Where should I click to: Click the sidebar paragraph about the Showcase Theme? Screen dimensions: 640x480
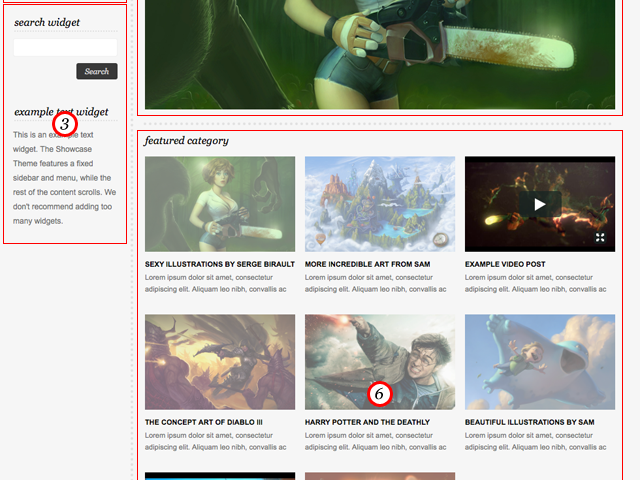pyautogui.click(x=64, y=178)
